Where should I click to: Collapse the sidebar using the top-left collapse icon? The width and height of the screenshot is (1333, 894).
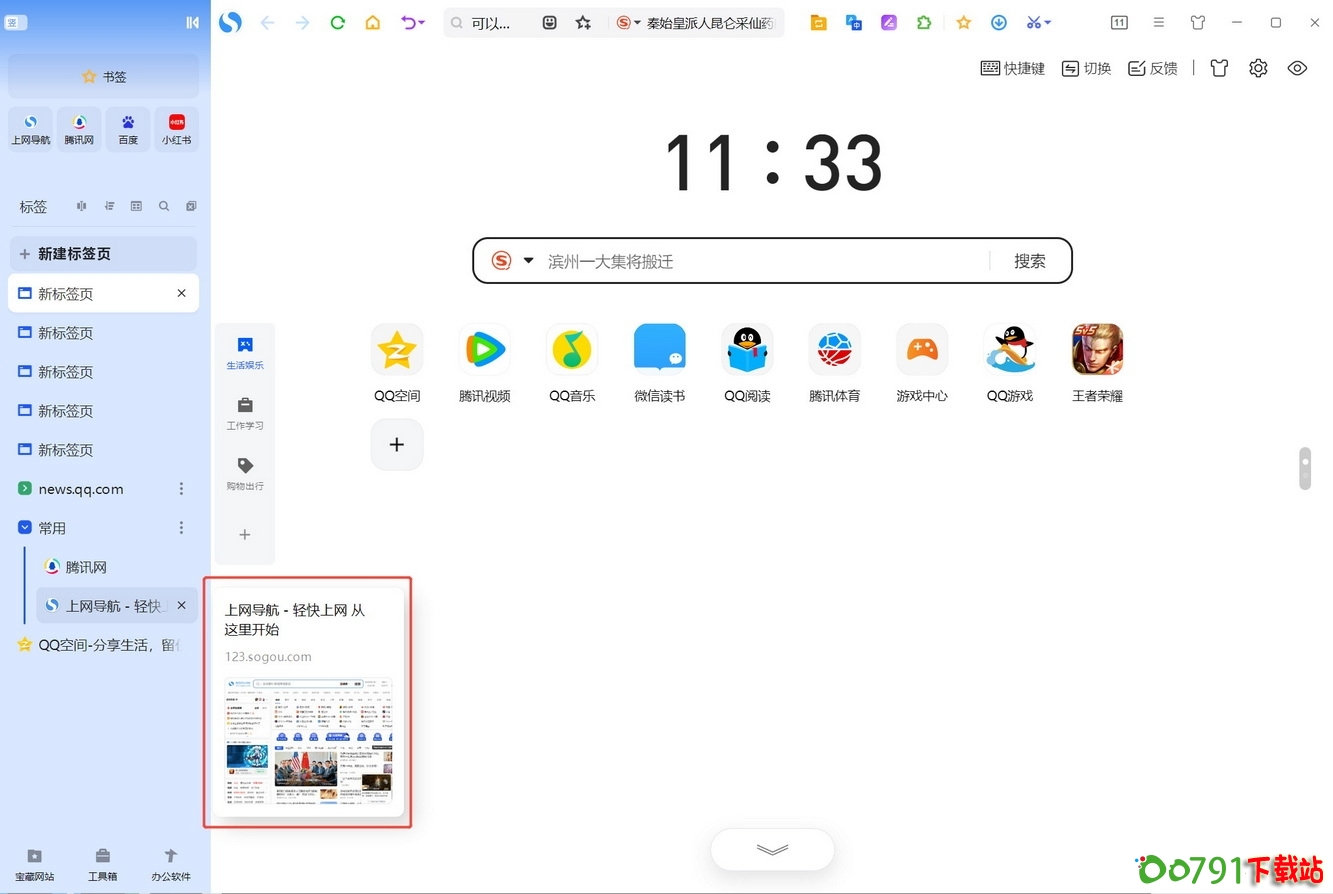pos(192,22)
